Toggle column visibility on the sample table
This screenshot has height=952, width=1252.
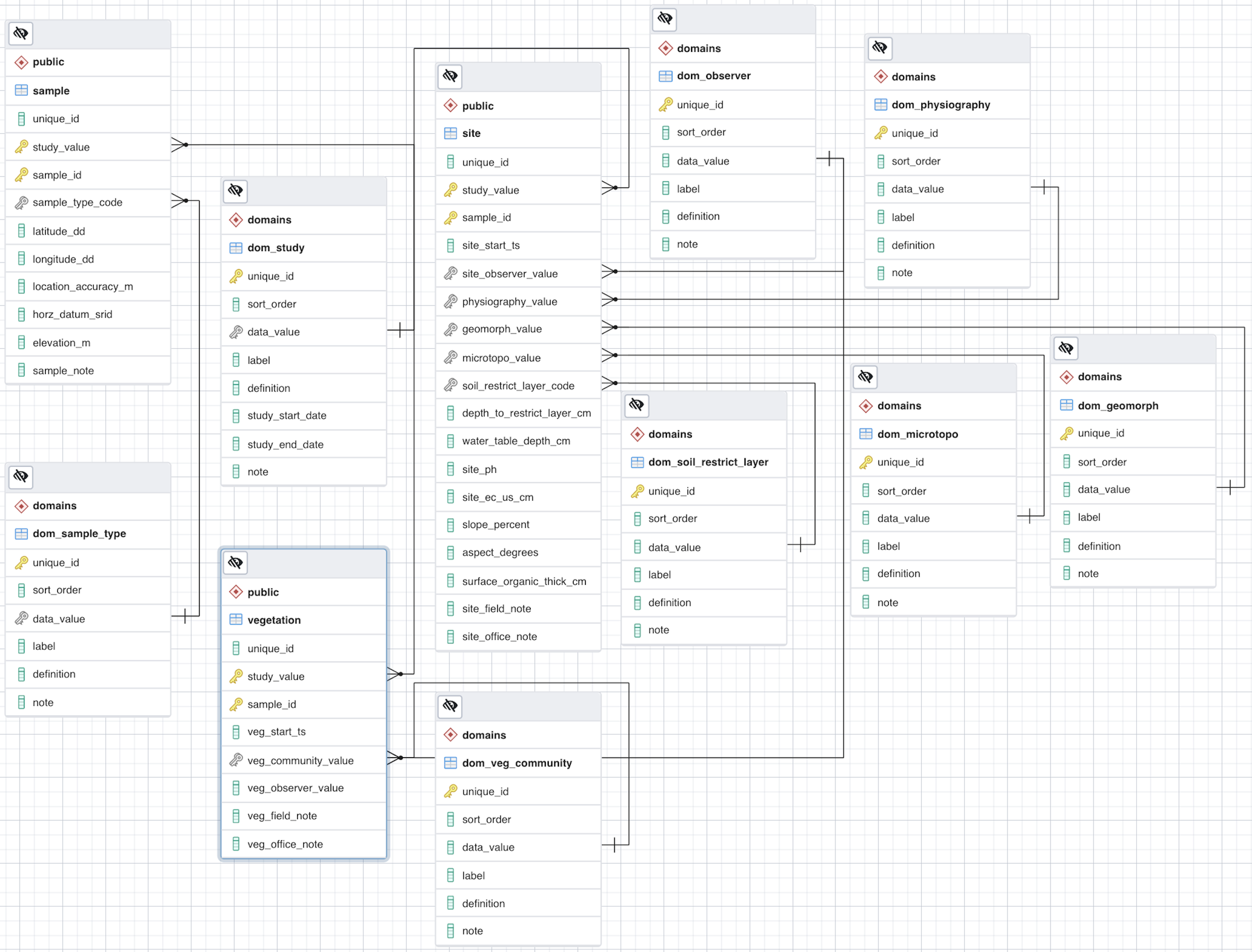pyautogui.click(x=21, y=34)
